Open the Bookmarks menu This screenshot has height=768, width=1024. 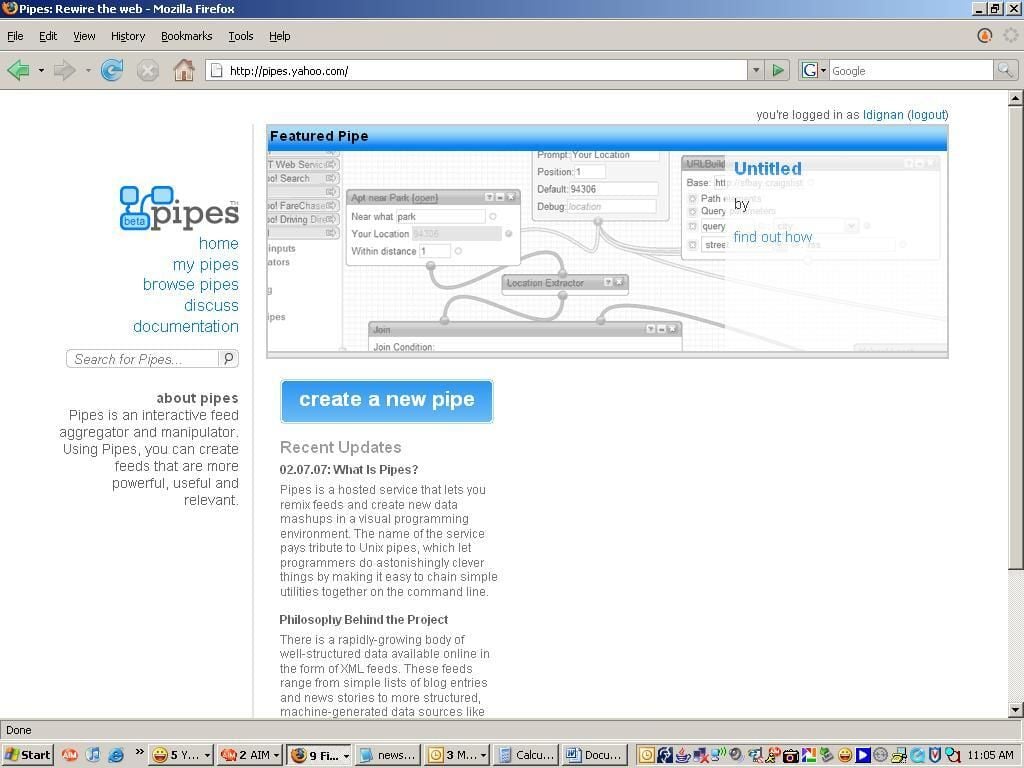click(x=187, y=36)
